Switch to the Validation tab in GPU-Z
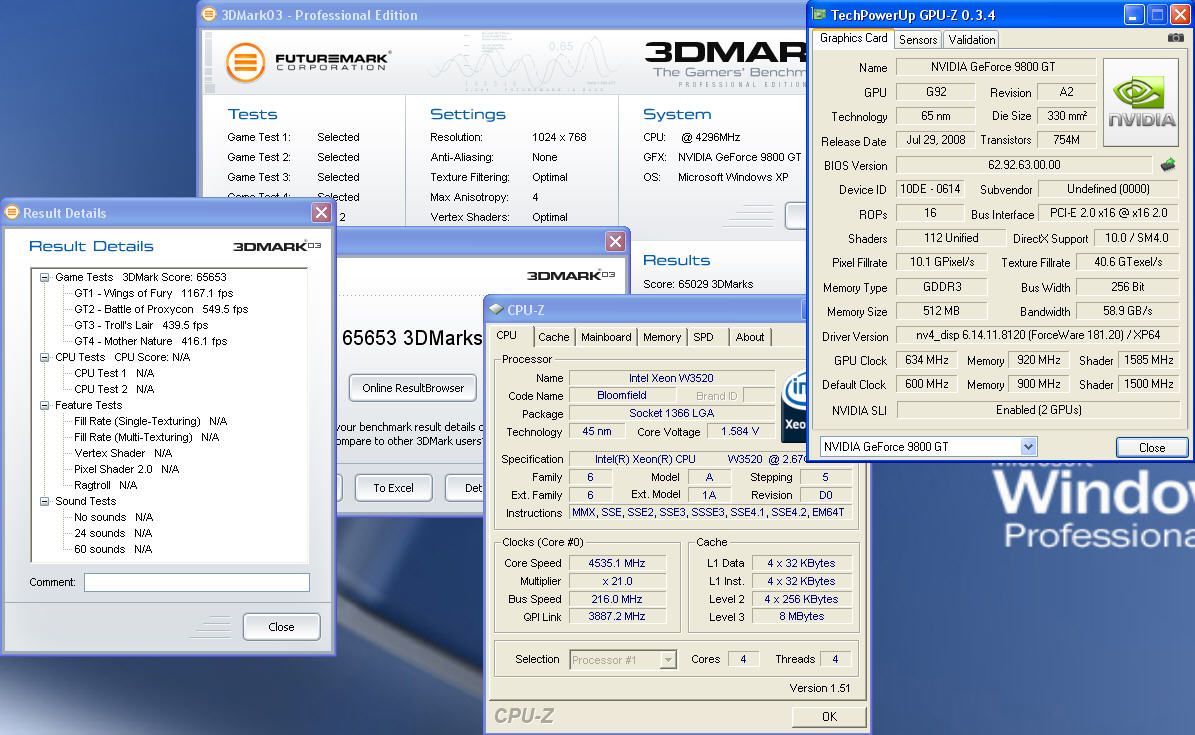 pyautogui.click(x=972, y=40)
